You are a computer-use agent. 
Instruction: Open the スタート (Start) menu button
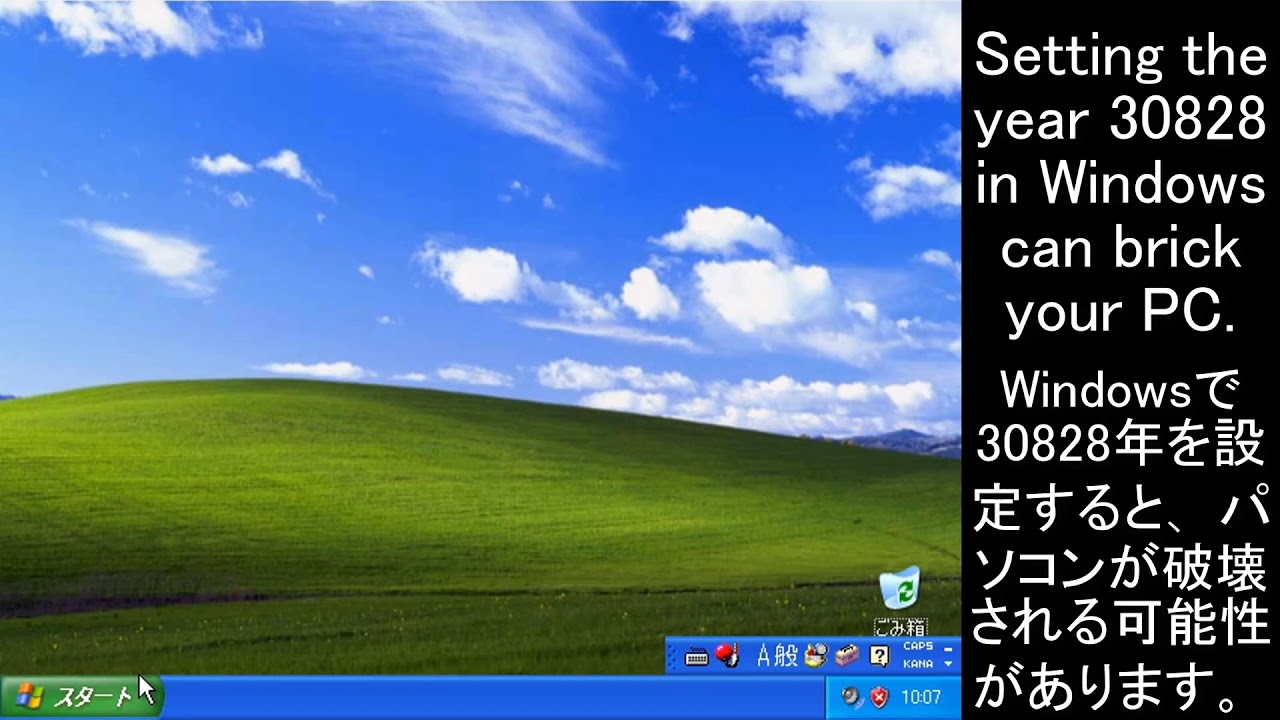(80, 697)
